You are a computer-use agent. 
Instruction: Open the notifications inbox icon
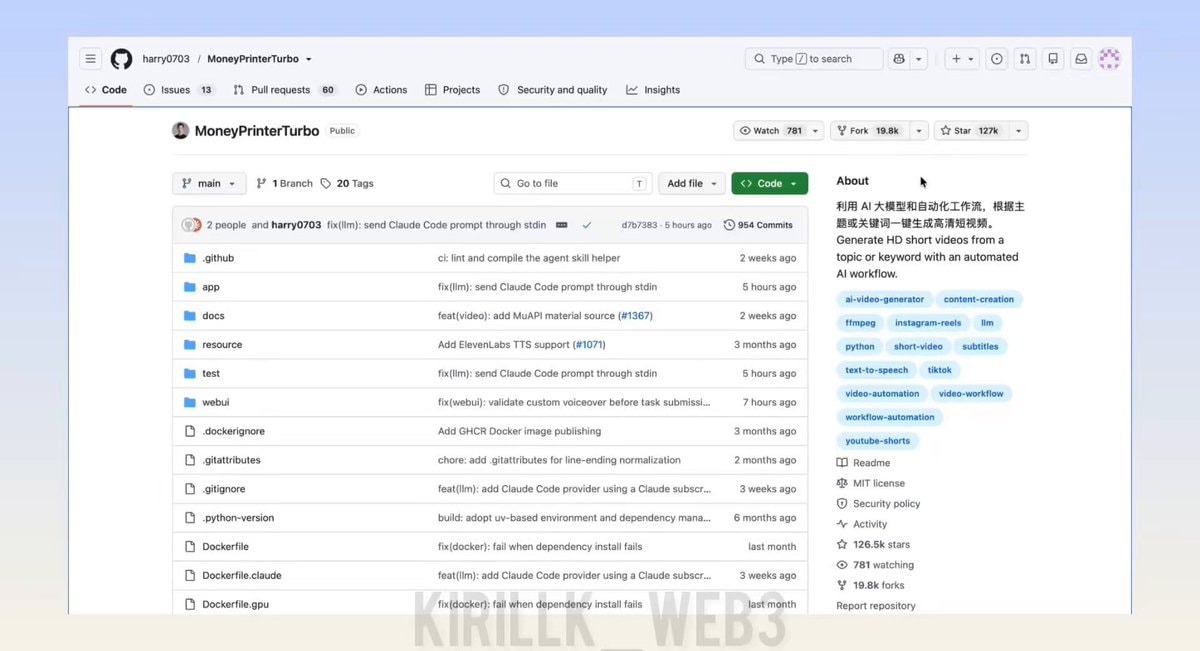click(x=1081, y=59)
